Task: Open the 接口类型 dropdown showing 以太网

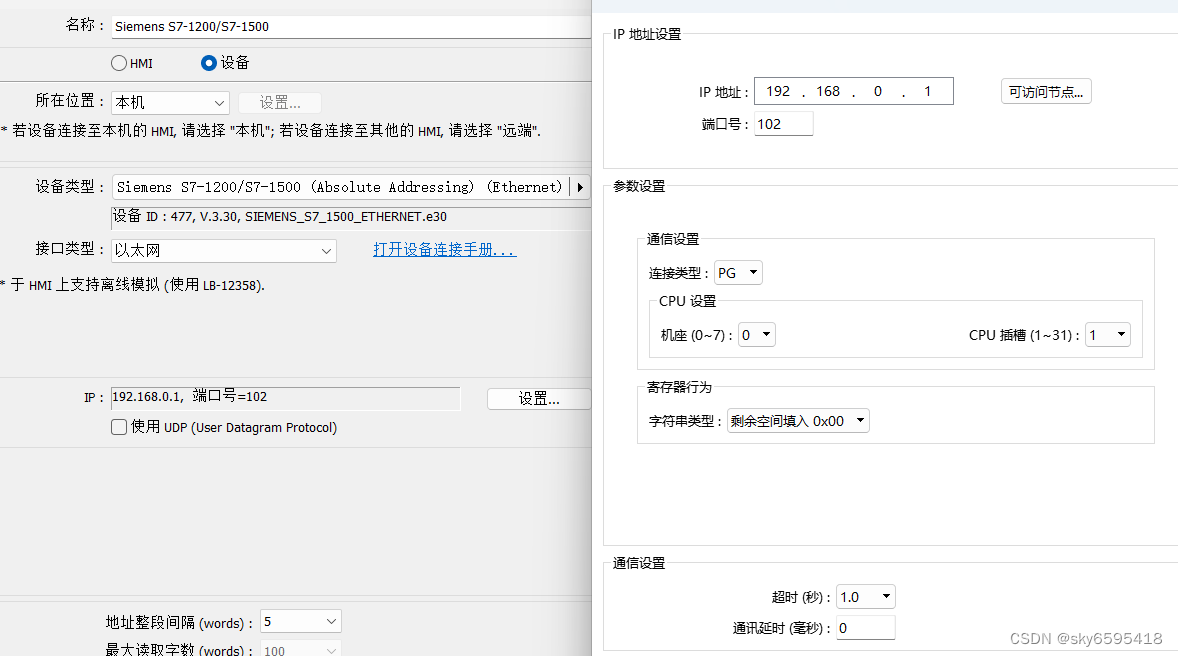Action: pos(224,250)
